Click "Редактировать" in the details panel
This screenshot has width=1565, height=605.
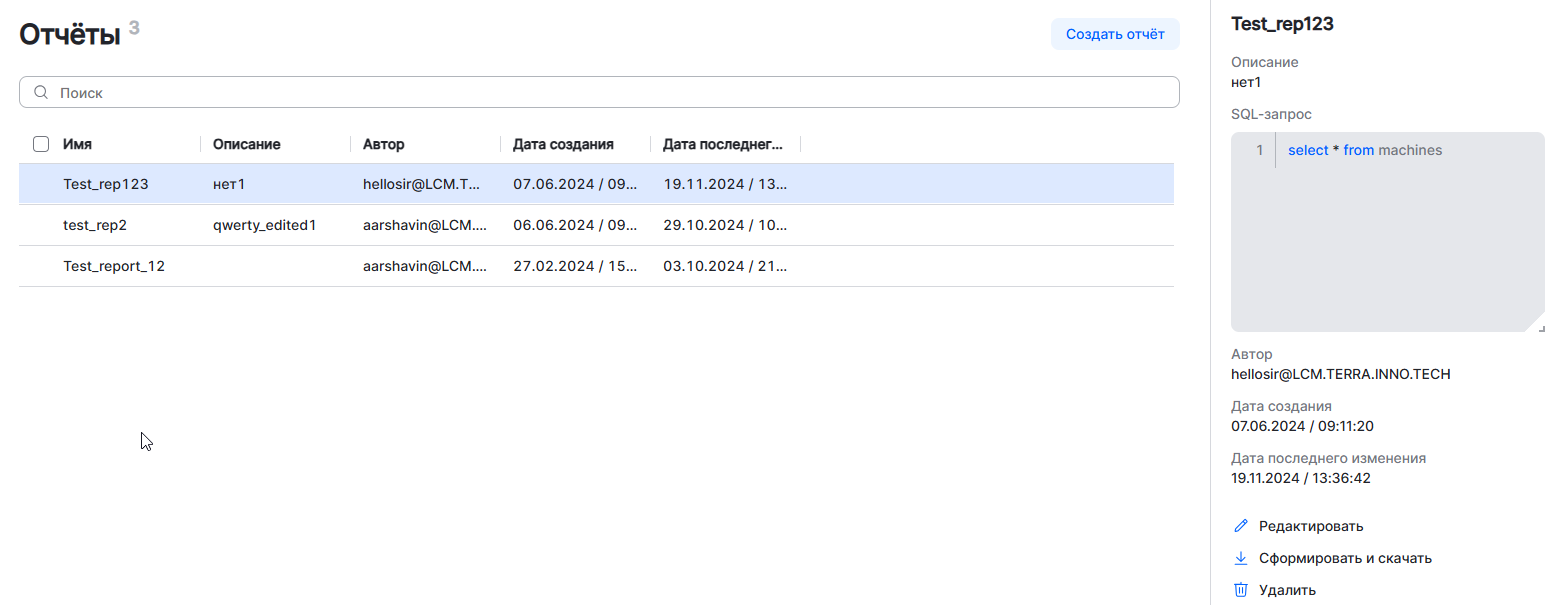pos(1311,526)
